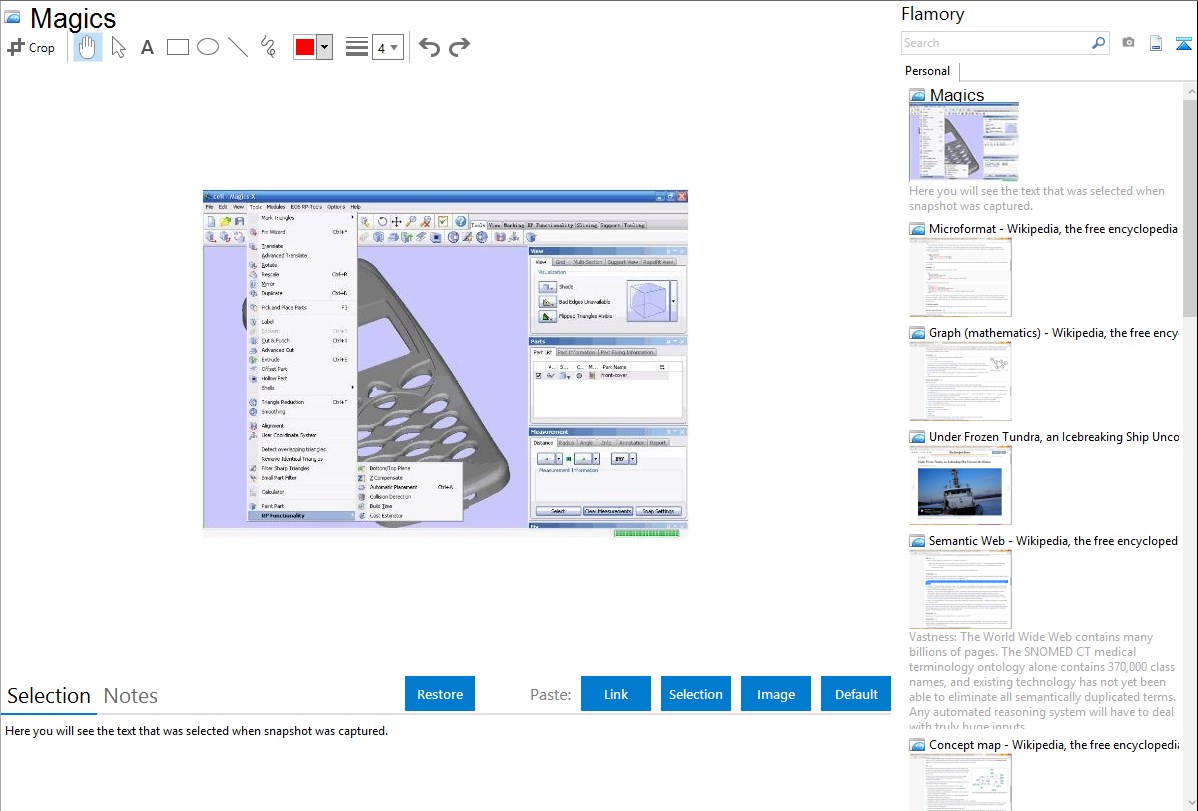This screenshot has width=1198, height=811.
Task: Click the line thickness icon
Action: [357, 47]
